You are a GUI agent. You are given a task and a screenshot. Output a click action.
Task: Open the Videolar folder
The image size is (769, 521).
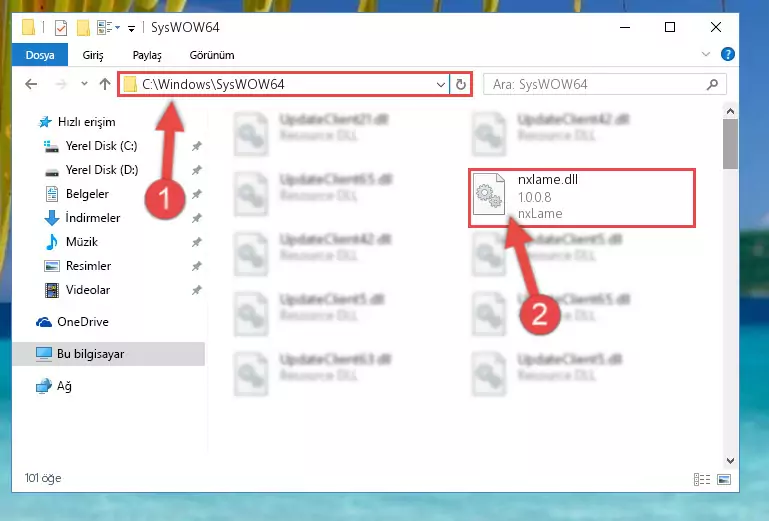(88, 290)
